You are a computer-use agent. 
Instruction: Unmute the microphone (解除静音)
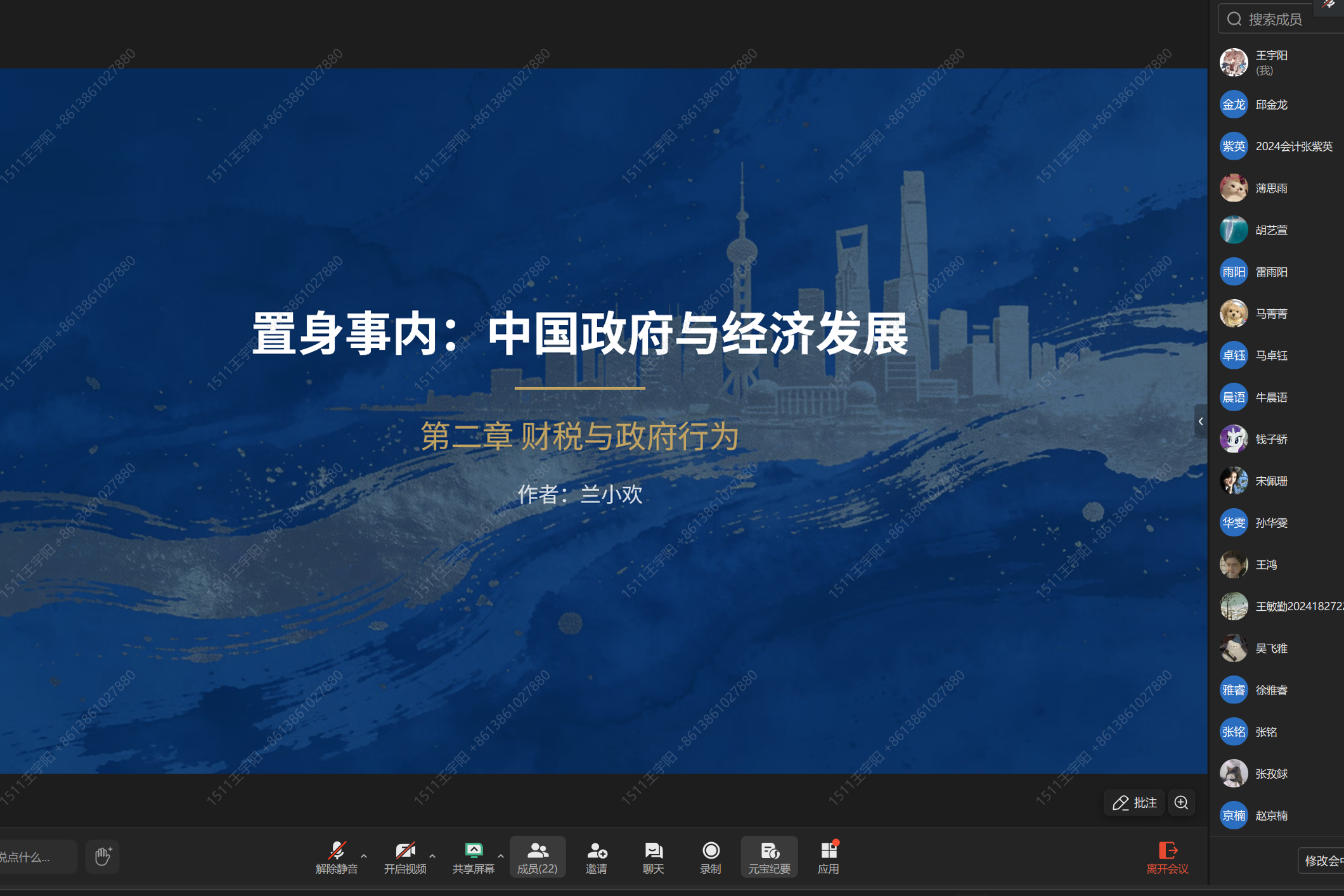tap(337, 857)
